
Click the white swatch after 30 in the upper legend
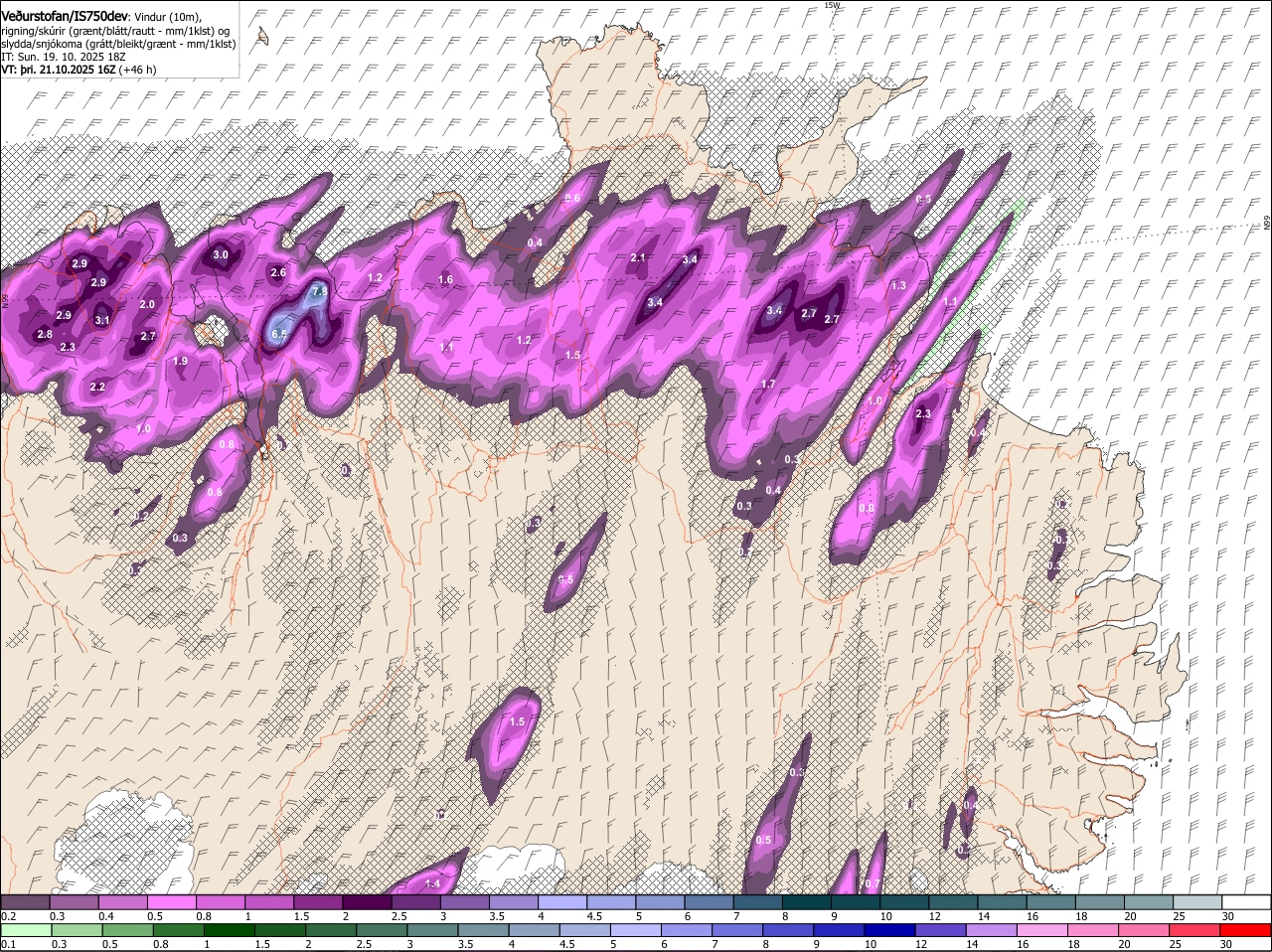tap(1246, 902)
